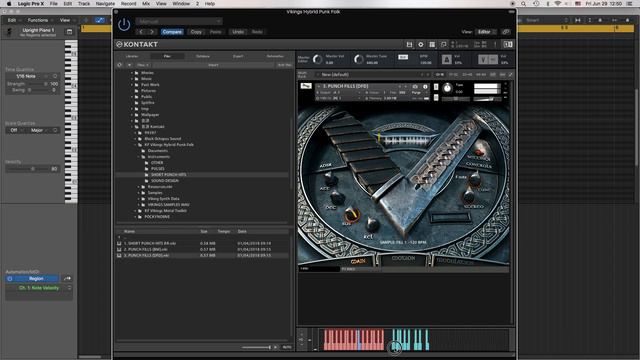Switch to Database tab in browser
The image size is (640, 360).
tap(202, 56)
